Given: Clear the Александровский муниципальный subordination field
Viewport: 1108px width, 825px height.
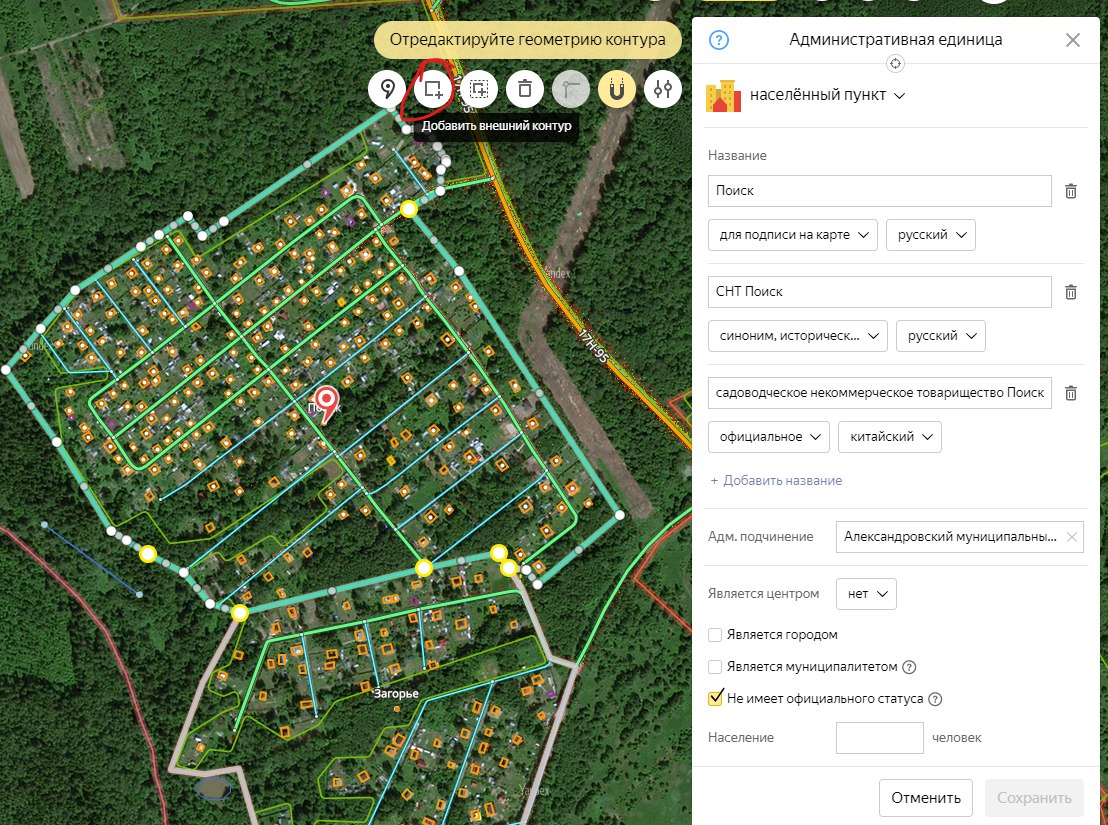Looking at the screenshot, I should coord(1071,537).
